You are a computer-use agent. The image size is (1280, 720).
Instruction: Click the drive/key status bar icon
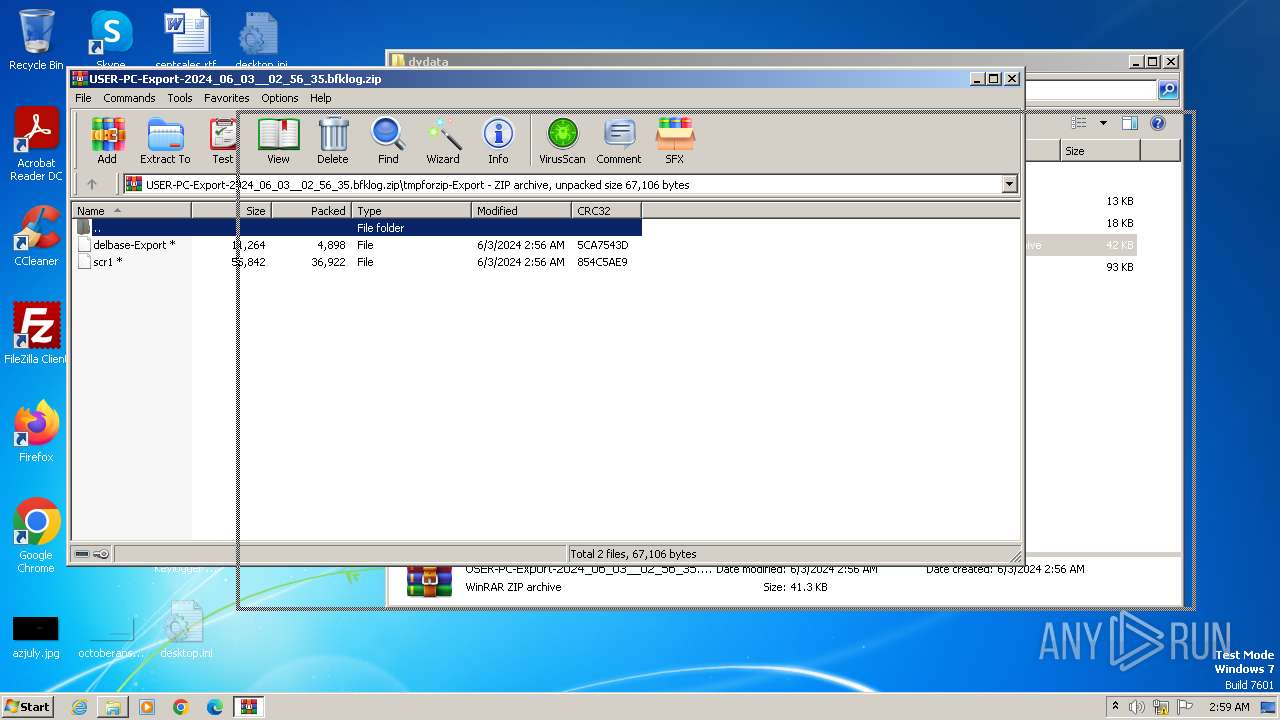click(92, 553)
